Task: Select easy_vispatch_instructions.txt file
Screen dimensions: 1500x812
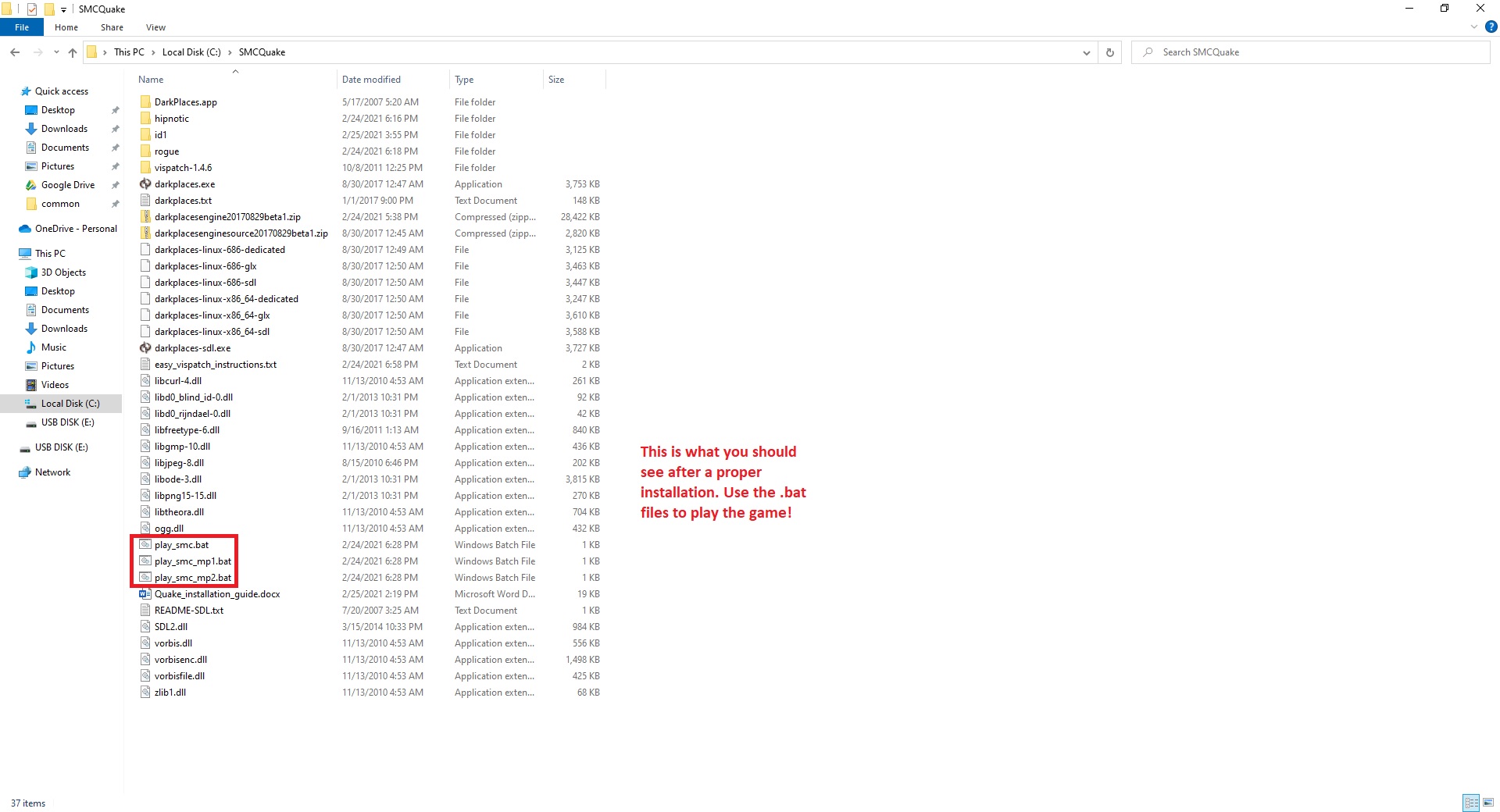Action: pyautogui.click(x=216, y=365)
